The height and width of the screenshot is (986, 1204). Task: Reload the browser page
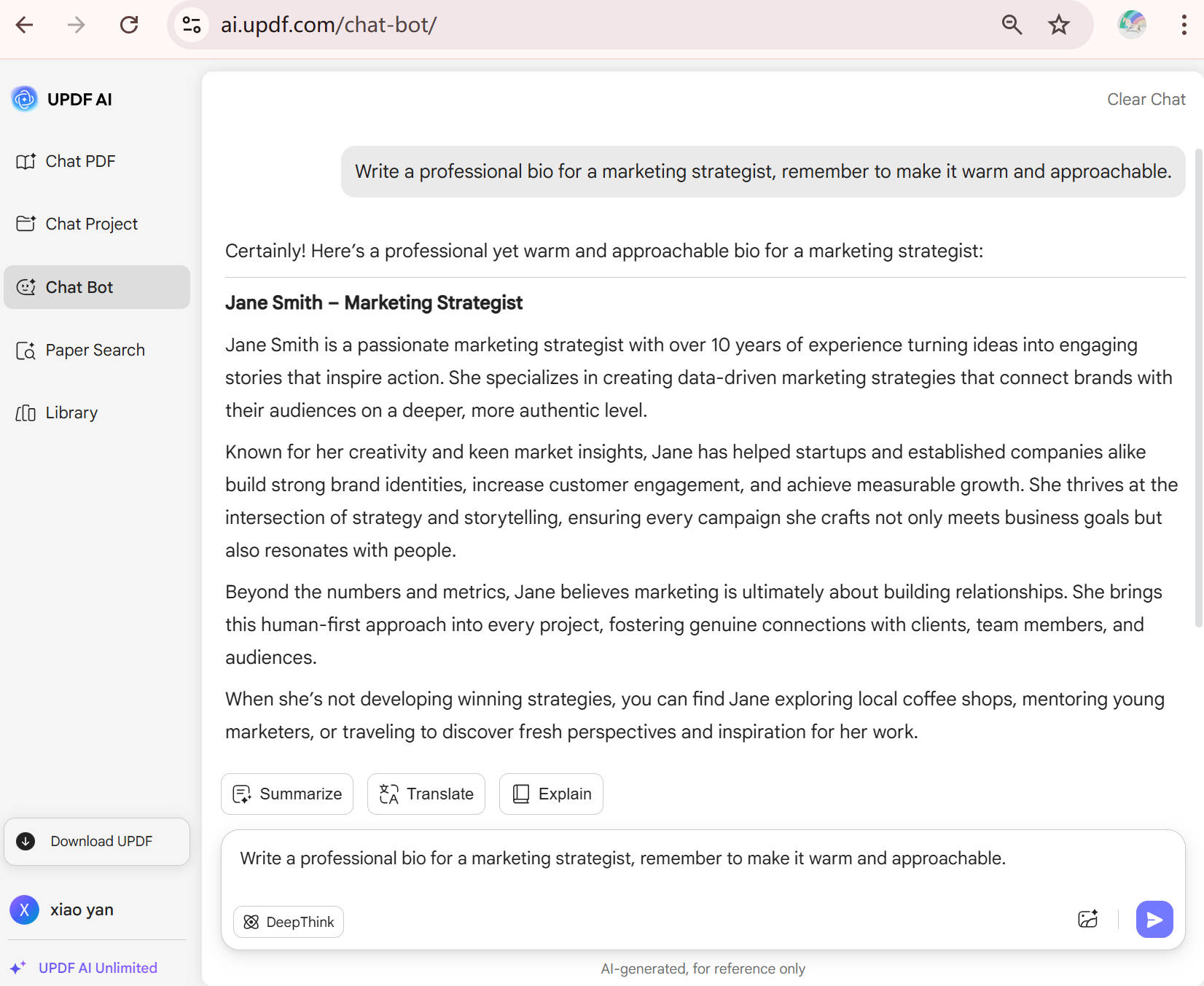129,25
